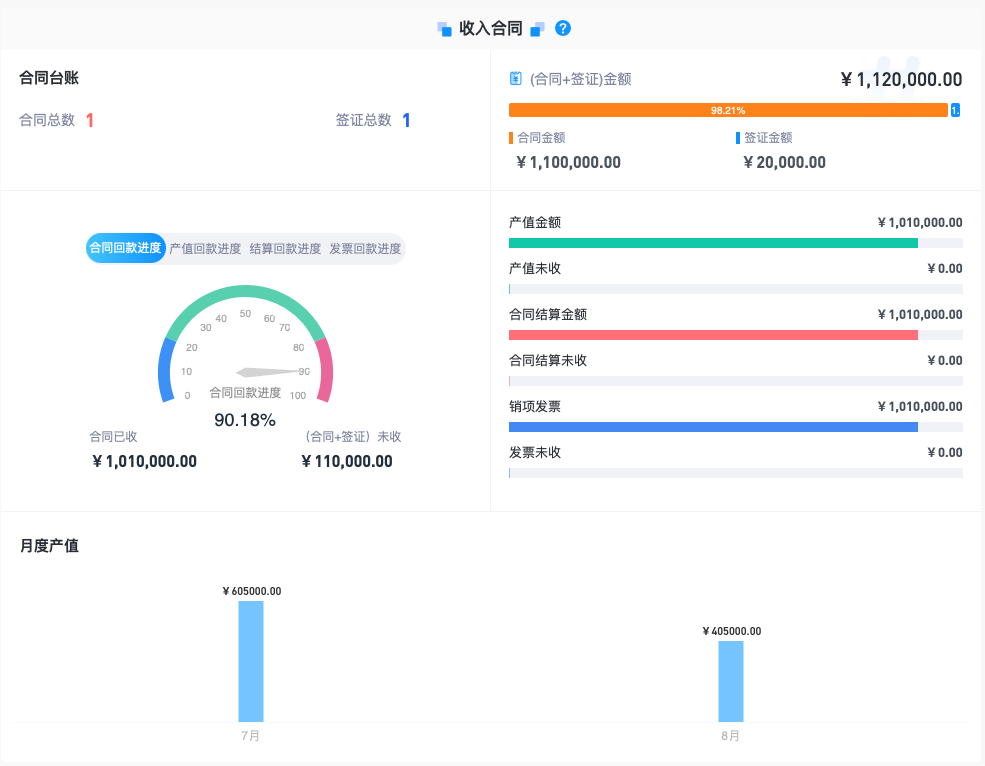Click the decorative squares left of 收入合同 title
Viewport: 985px width, 766px height.
445,28
